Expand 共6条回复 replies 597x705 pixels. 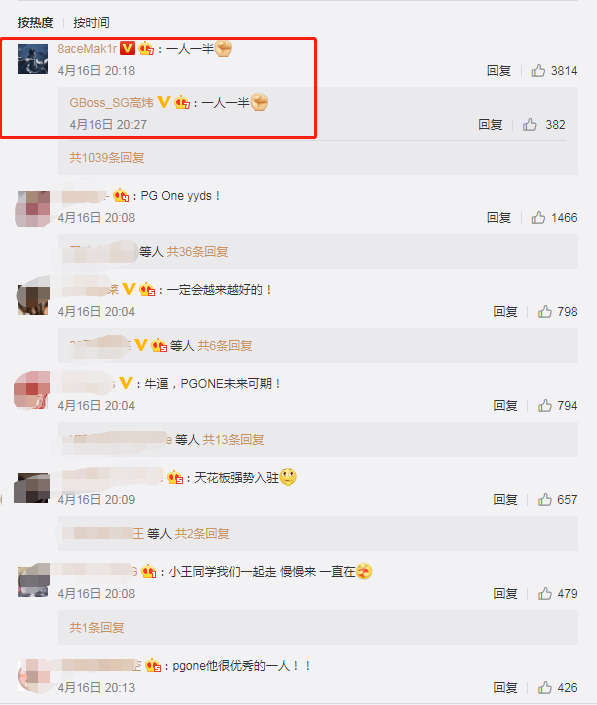(225, 346)
